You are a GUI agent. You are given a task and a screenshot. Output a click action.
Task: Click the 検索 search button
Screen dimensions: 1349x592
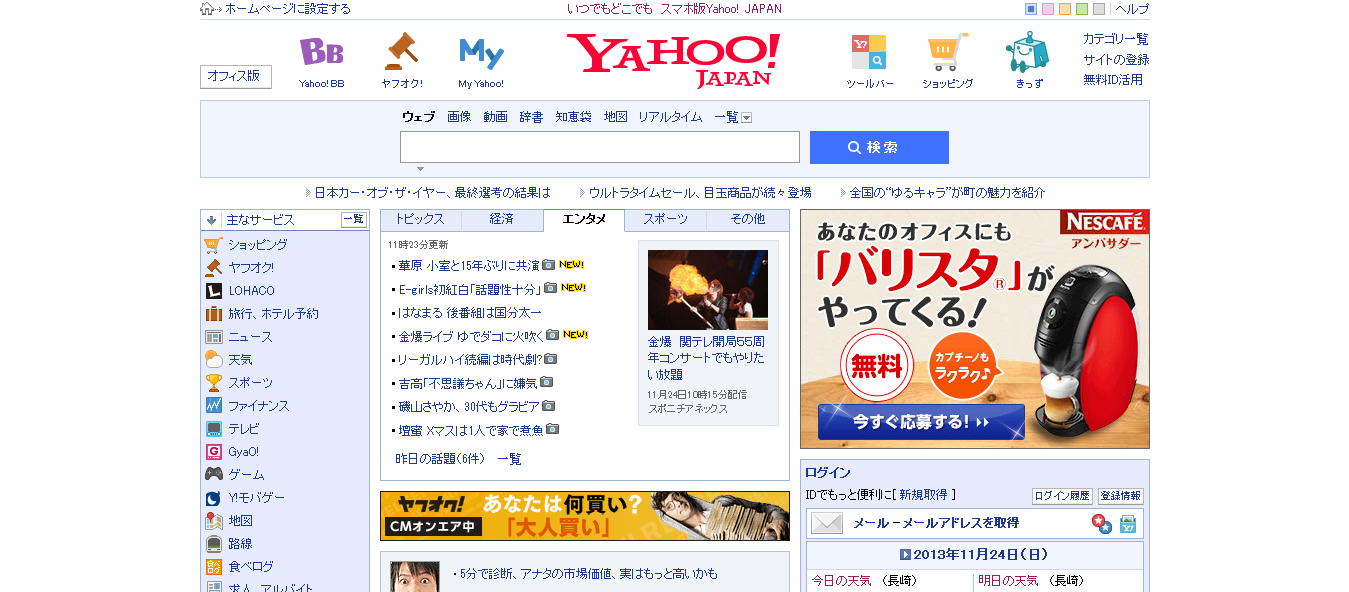click(879, 147)
